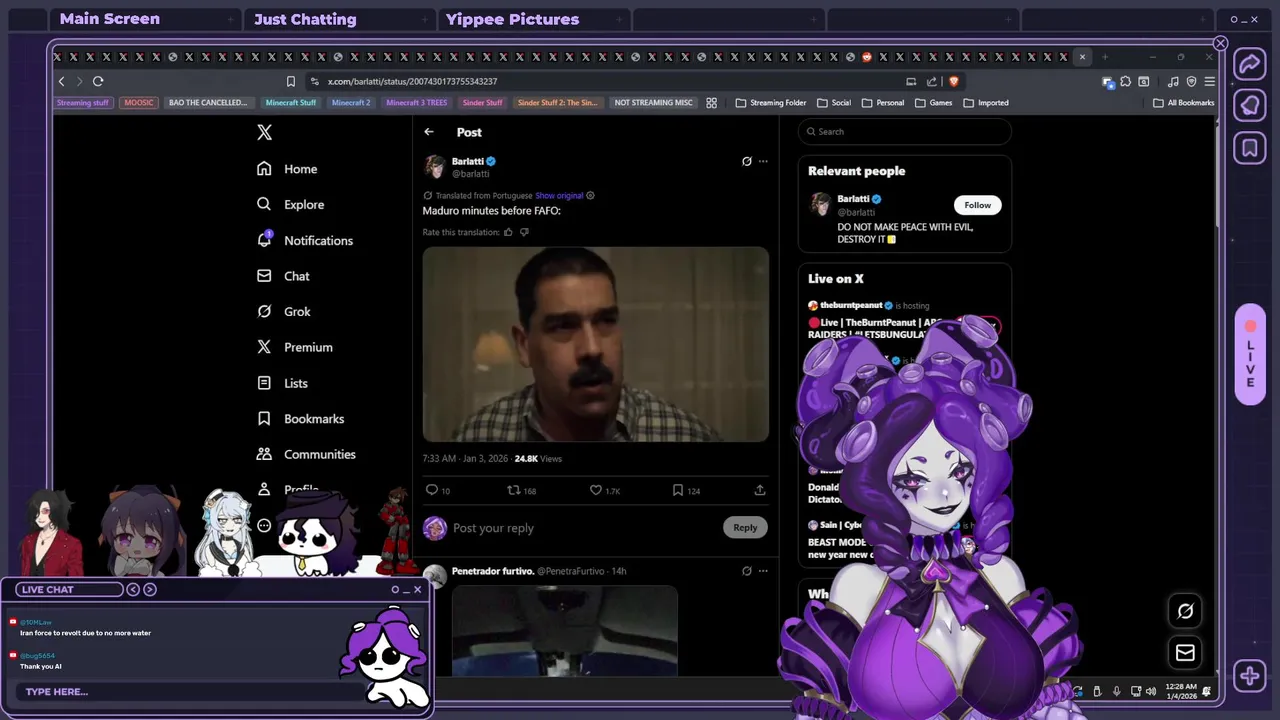Thumbs up the translation rating

pos(508,232)
